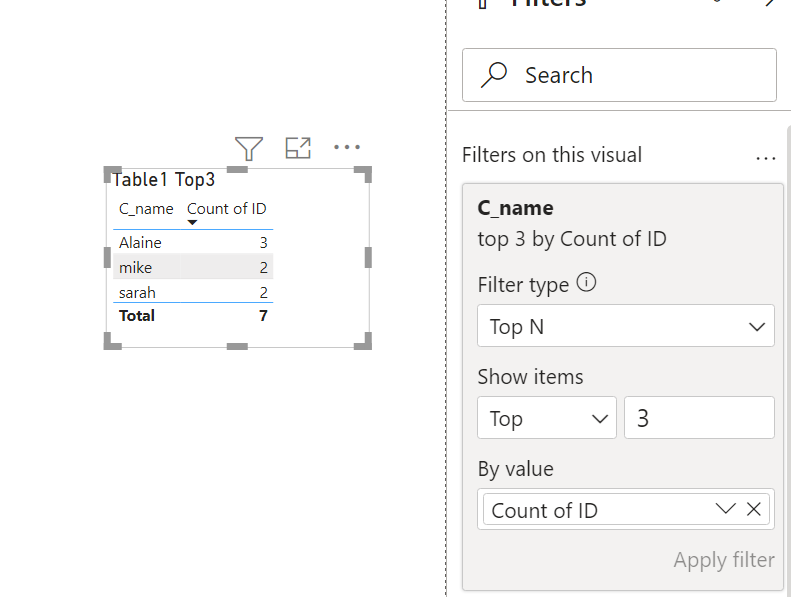This screenshot has height=597, width=791.
Task: Click the 'By value' label
Action: click(516, 469)
